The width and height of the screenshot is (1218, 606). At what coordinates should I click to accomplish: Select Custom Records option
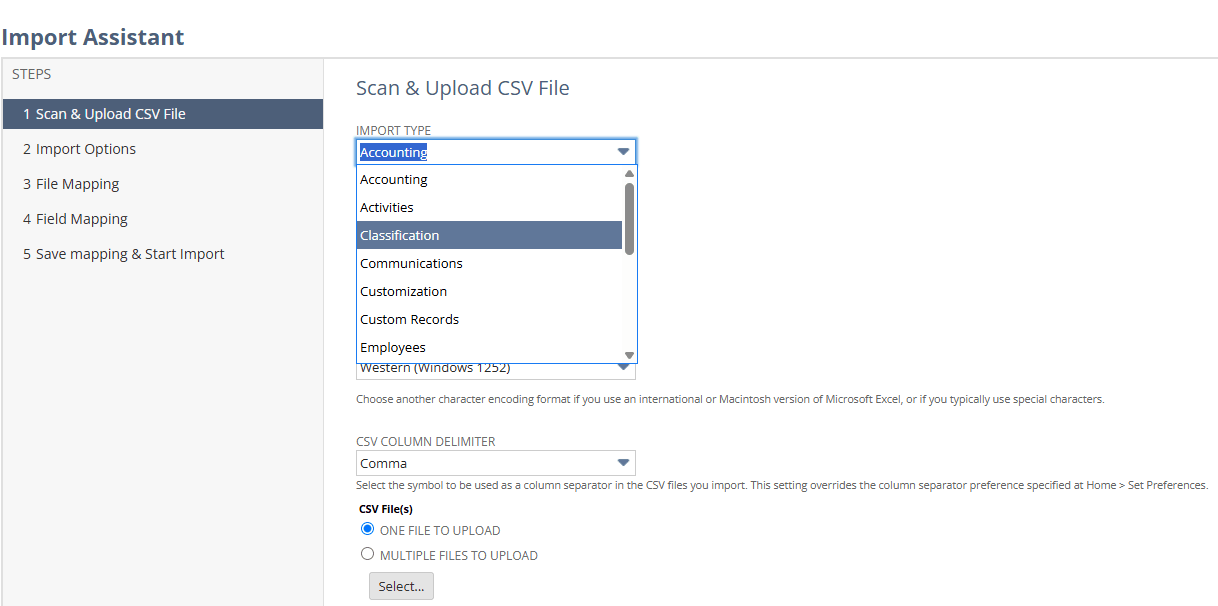(489, 320)
